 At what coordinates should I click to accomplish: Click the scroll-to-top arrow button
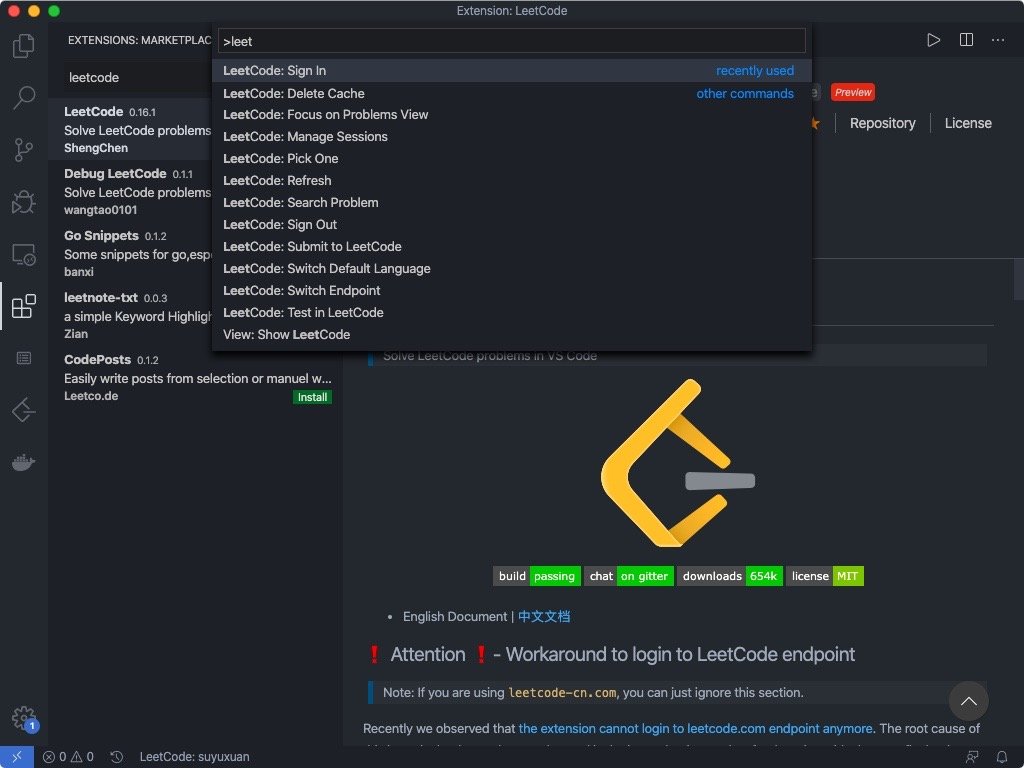pyautogui.click(x=968, y=701)
